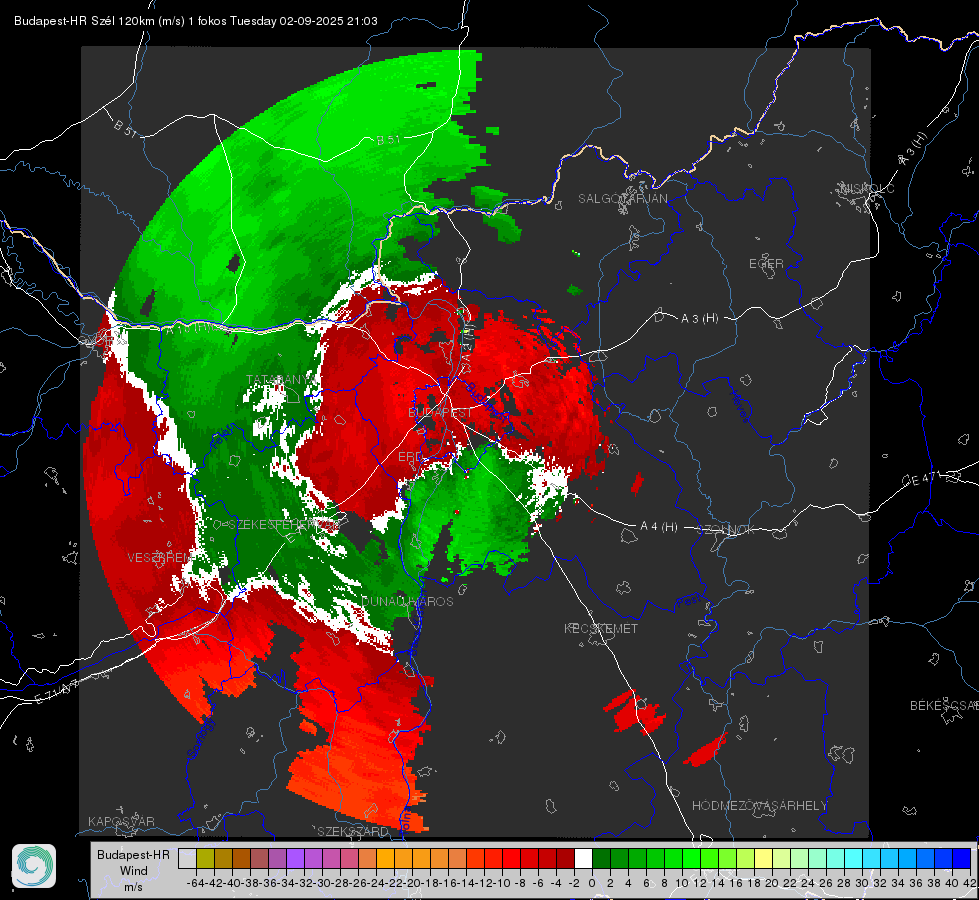The height and width of the screenshot is (900, 979).
Task: Click the legend value label '42'
Action: (x=969, y=883)
